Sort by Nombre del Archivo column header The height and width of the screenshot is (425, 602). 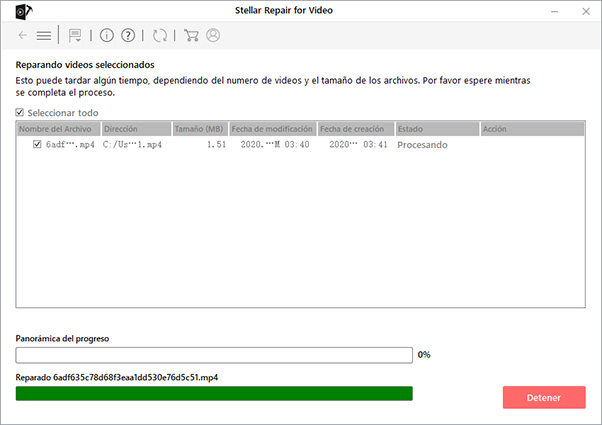pyautogui.click(x=58, y=129)
